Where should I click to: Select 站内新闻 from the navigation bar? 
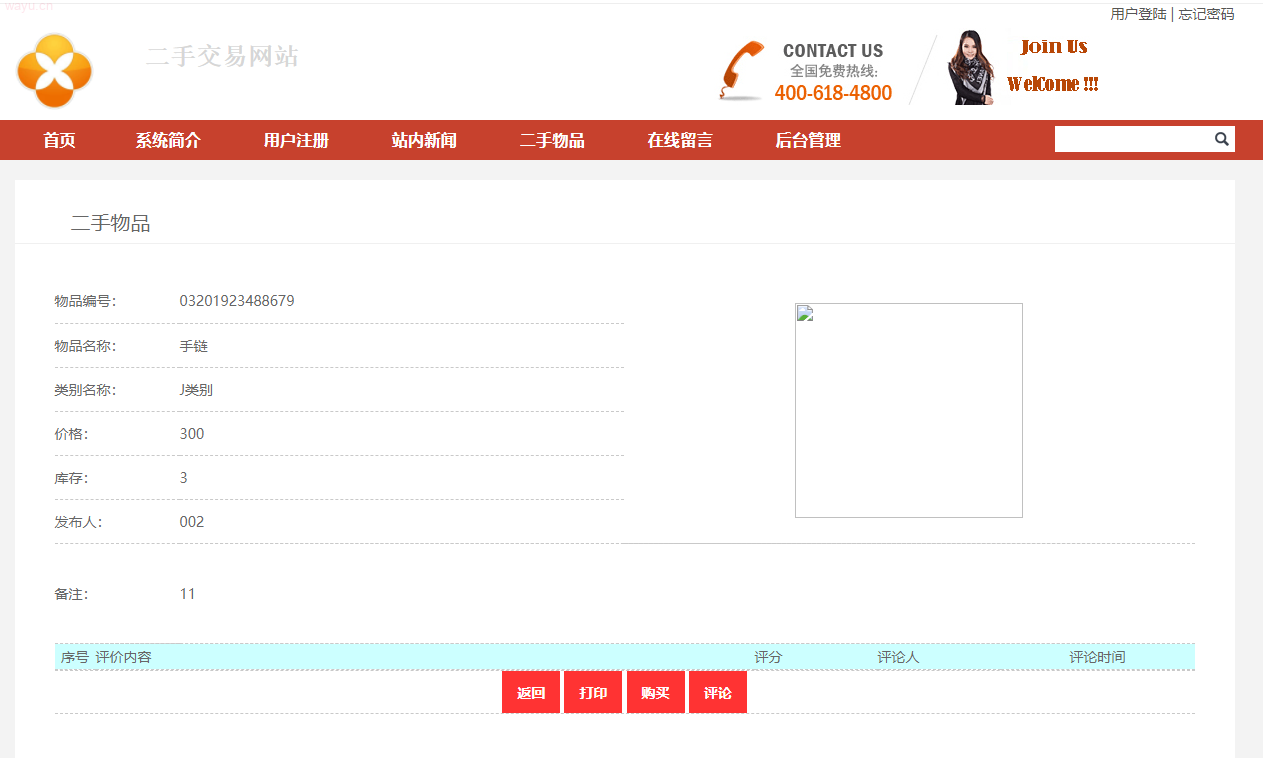[424, 140]
